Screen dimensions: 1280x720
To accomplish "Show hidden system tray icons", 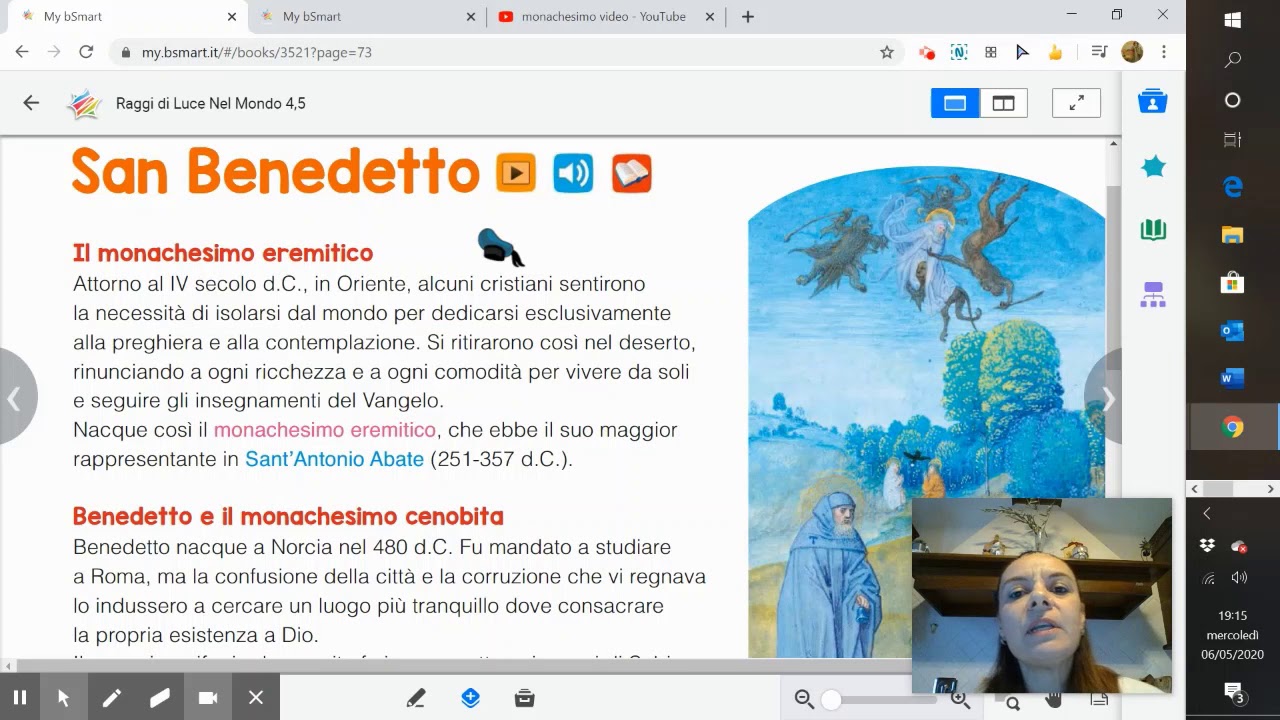I will [1207, 514].
